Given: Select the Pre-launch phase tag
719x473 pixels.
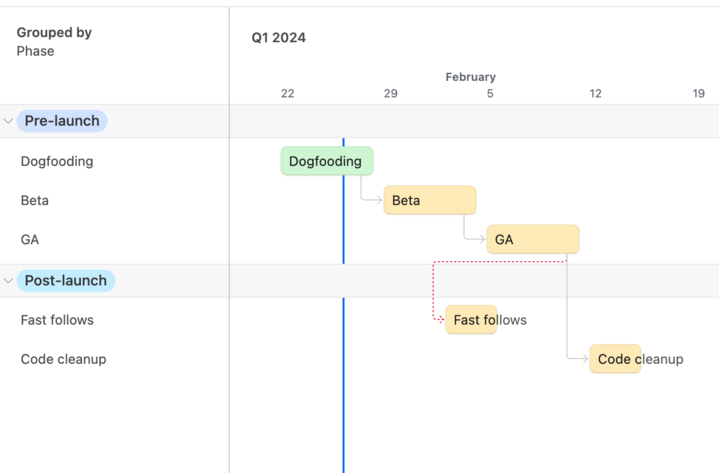Looking at the screenshot, I should point(62,121).
